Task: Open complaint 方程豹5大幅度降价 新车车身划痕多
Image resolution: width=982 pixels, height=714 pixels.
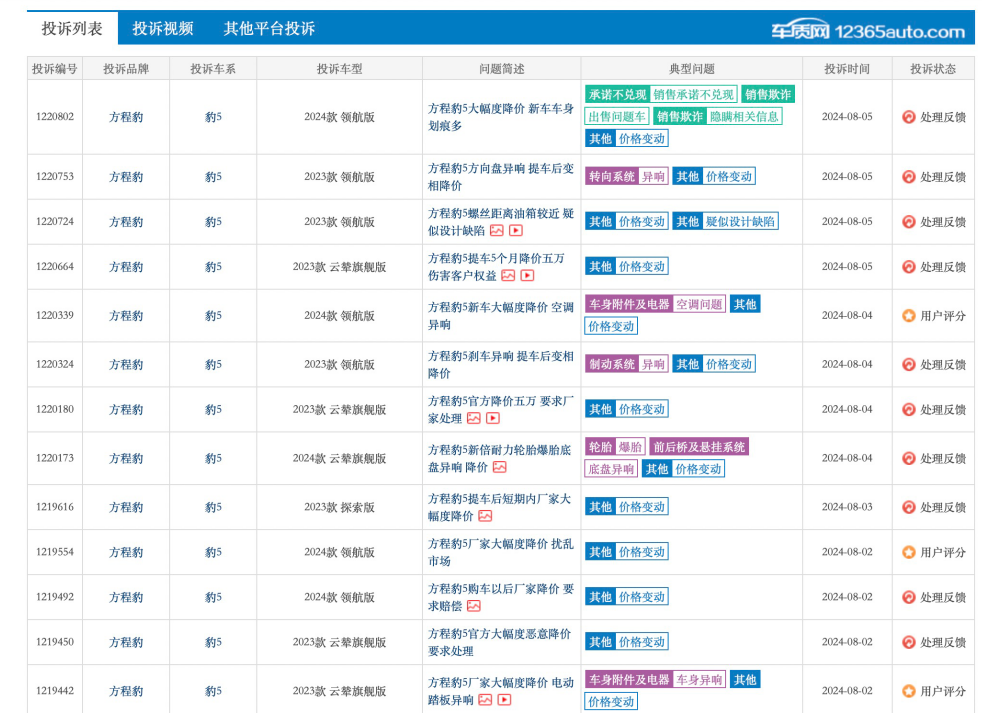Action: (x=500, y=117)
